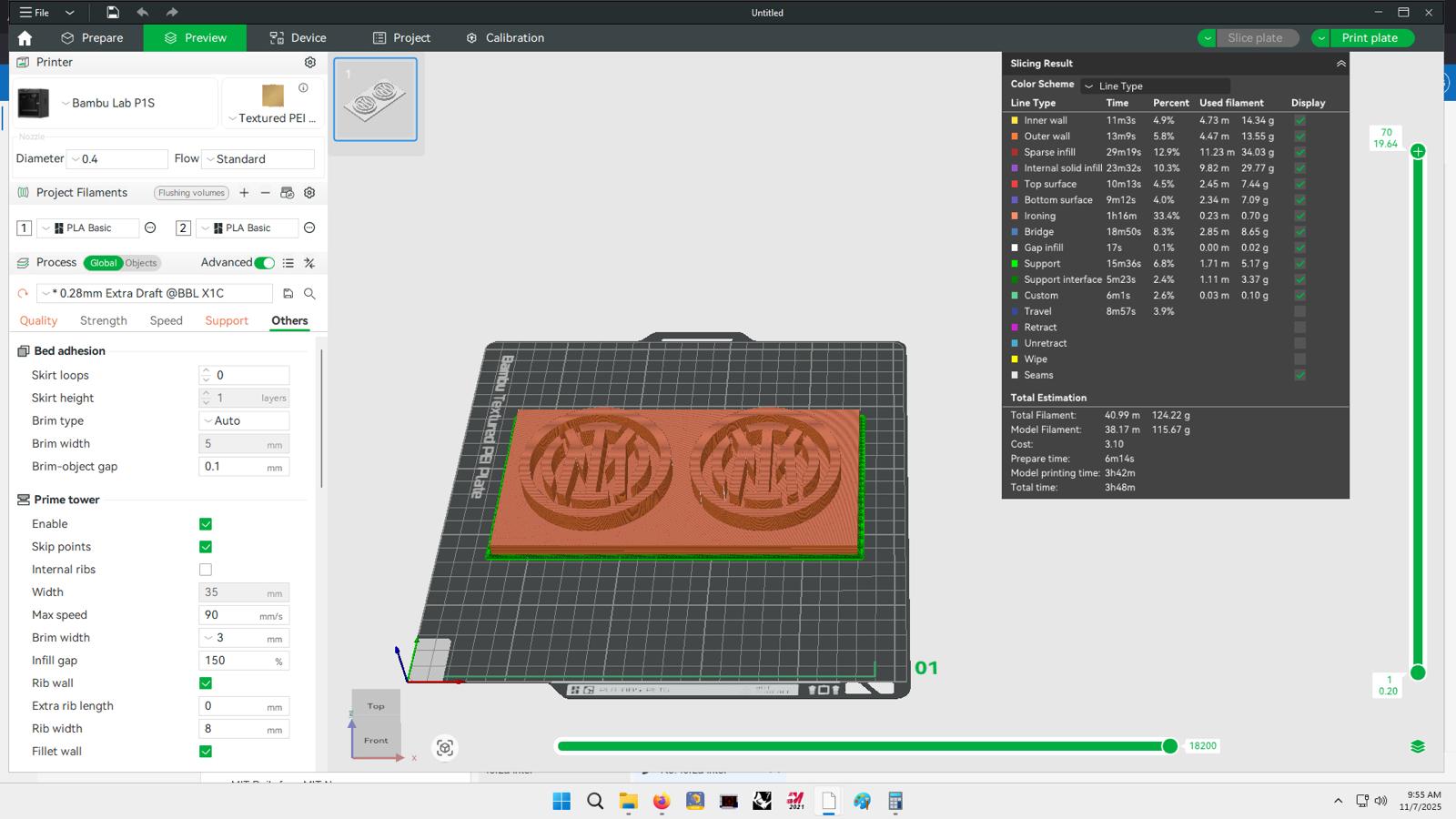Collapse the Slicing Result panel

point(1340,64)
